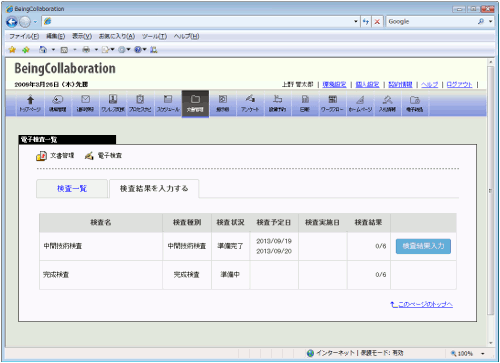Click the 検査結果入力 button

pos(423,246)
